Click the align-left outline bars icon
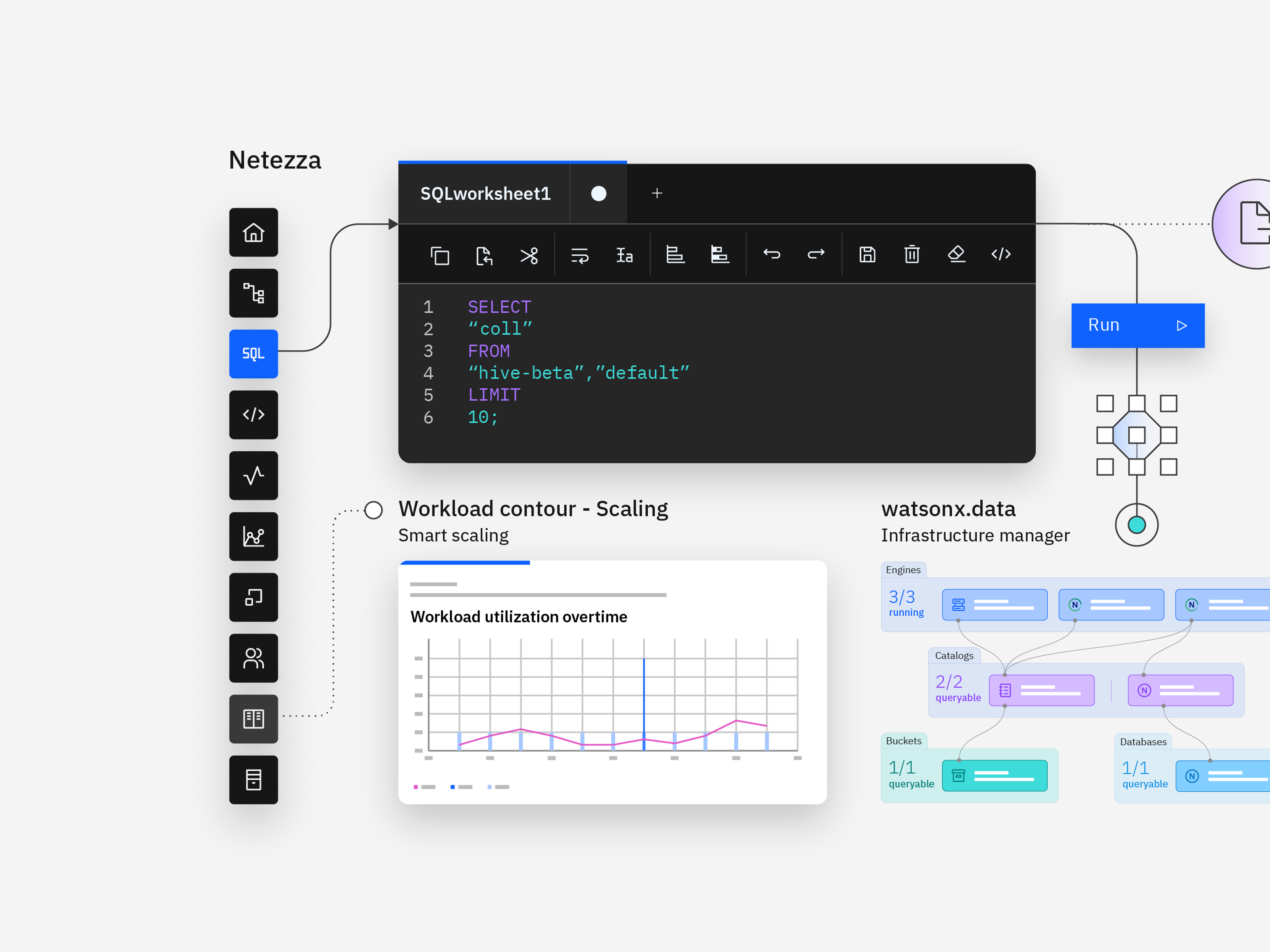Screen dimensions: 1270x952 (675, 254)
